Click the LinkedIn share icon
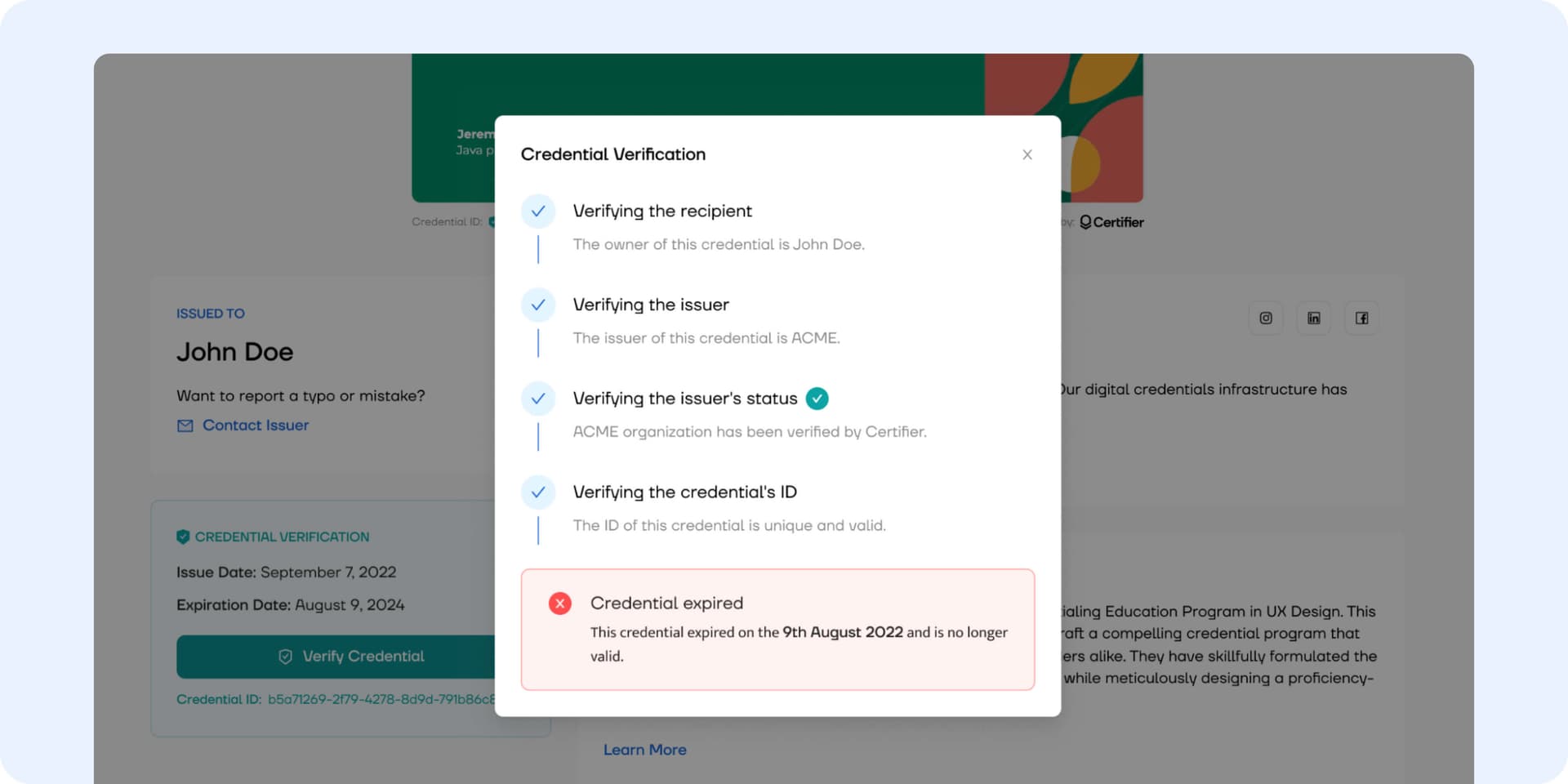The width and height of the screenshot is (1568, 784). tap(1313, 318)
